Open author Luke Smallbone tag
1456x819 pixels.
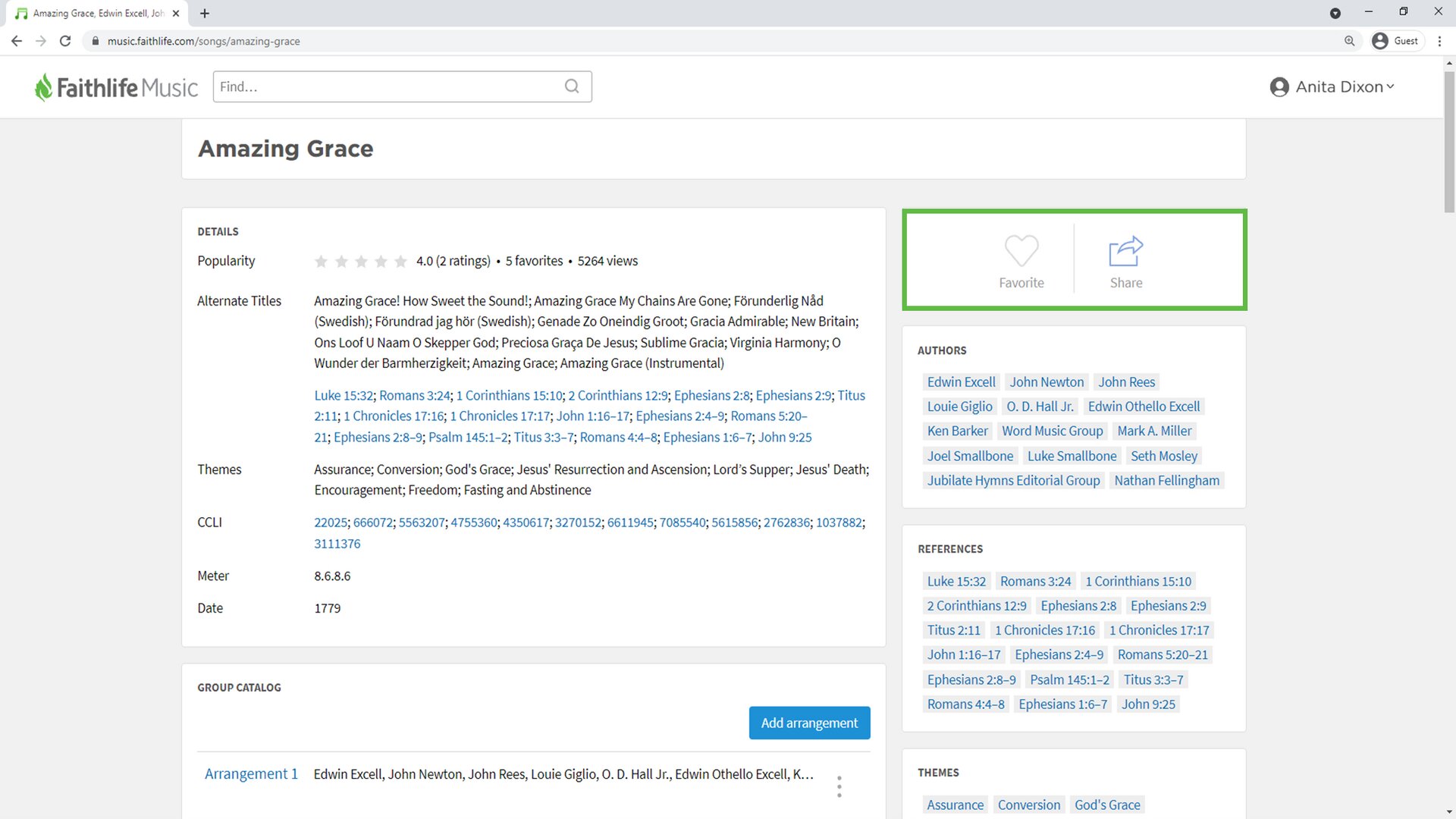coord(1072,456)
